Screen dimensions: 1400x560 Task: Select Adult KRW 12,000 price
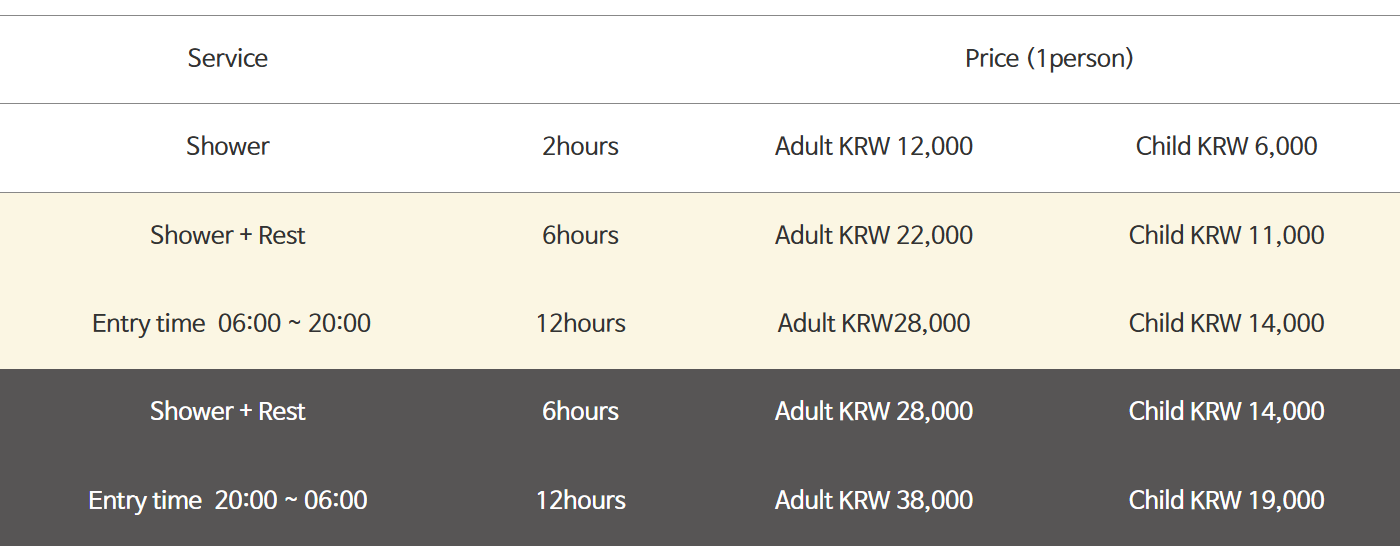874,146
